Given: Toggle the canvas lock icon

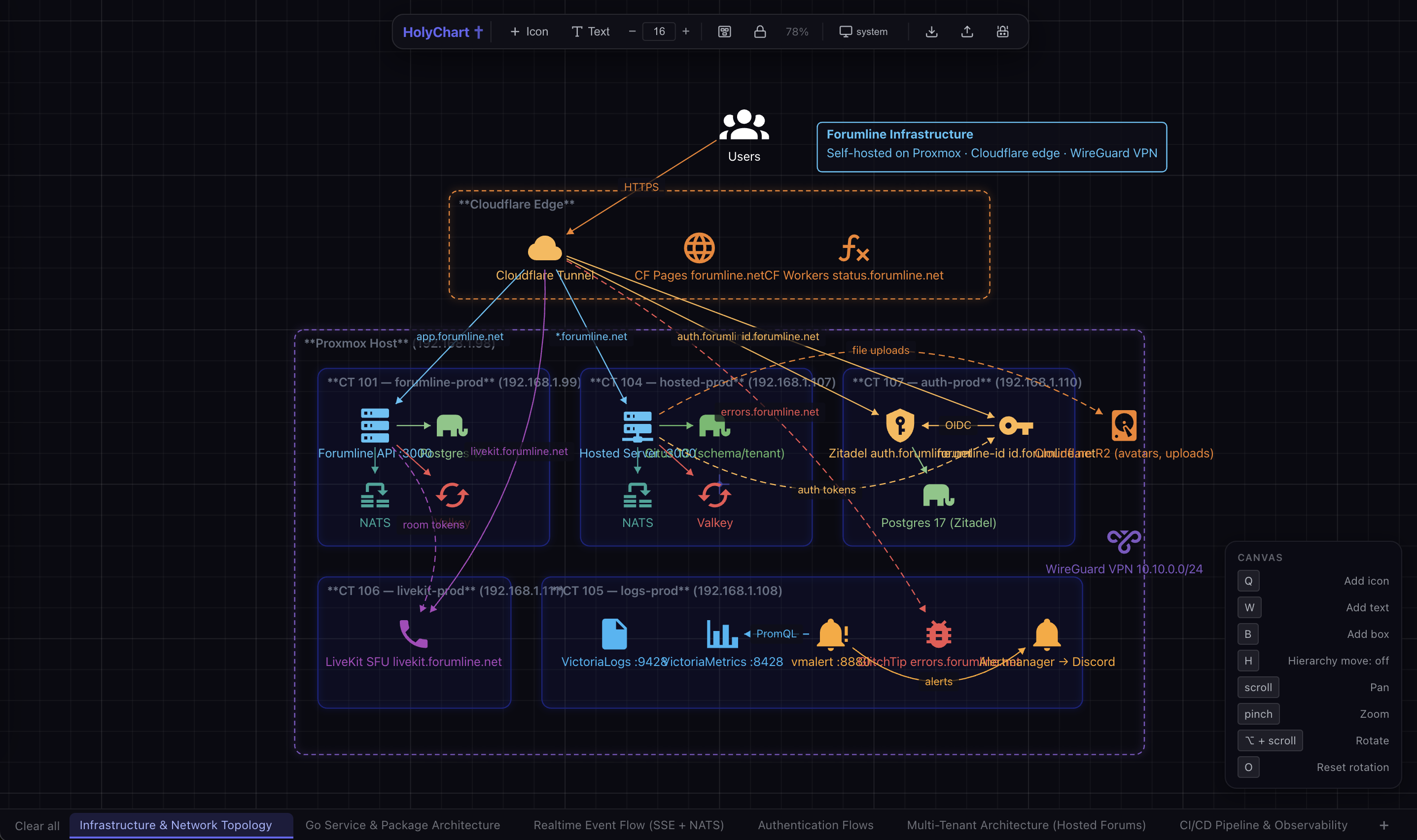Looking at the screenshot, I should pyautogui.click(x=760, y=32).
